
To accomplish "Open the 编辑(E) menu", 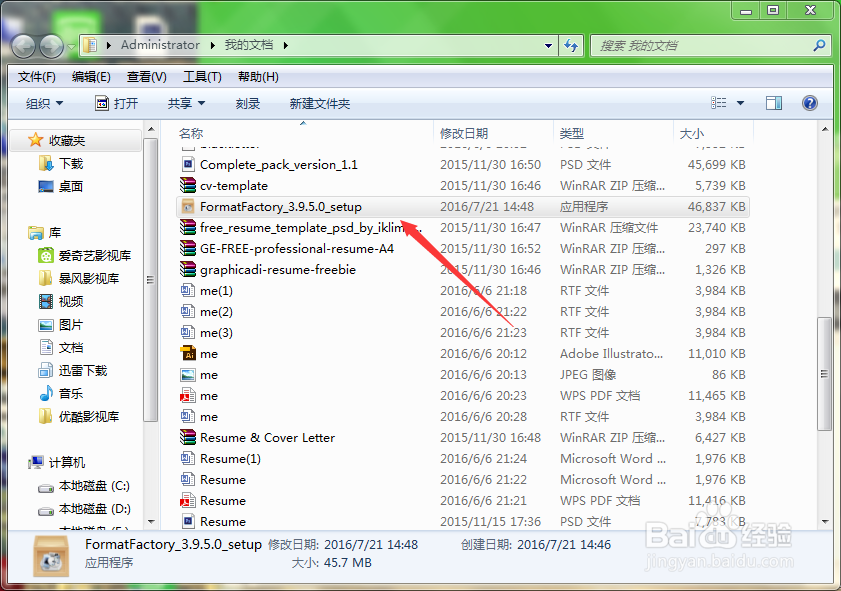I will [x=91, y=77].
